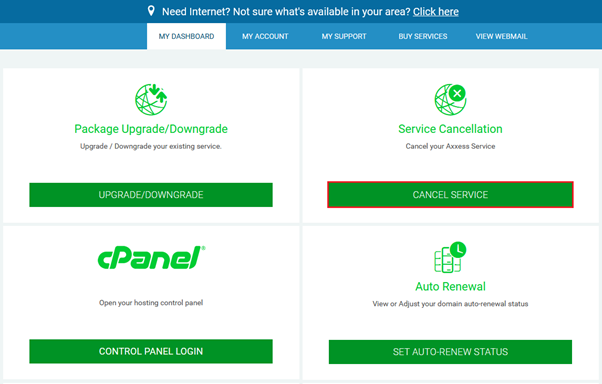Screen dimensions: 602x384
Task: Open the Buy Services tab
Action: point(423,36)
